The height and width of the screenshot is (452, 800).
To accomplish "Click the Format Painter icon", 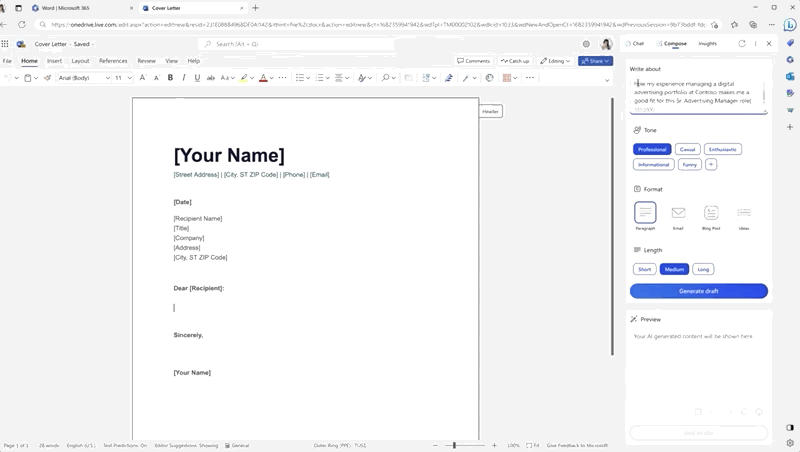I will [47, 78].
